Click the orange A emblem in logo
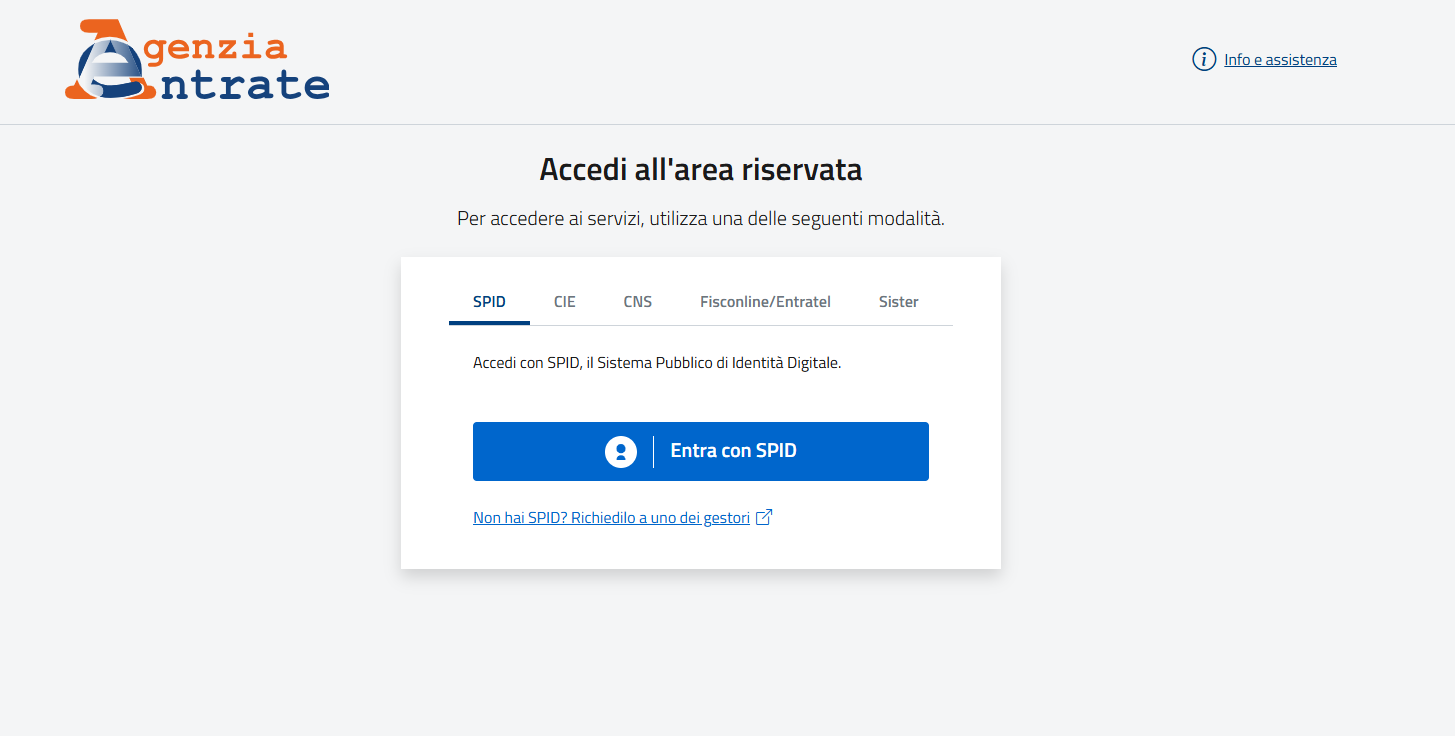Screen dimensions: 1455x736 [105, 60]
